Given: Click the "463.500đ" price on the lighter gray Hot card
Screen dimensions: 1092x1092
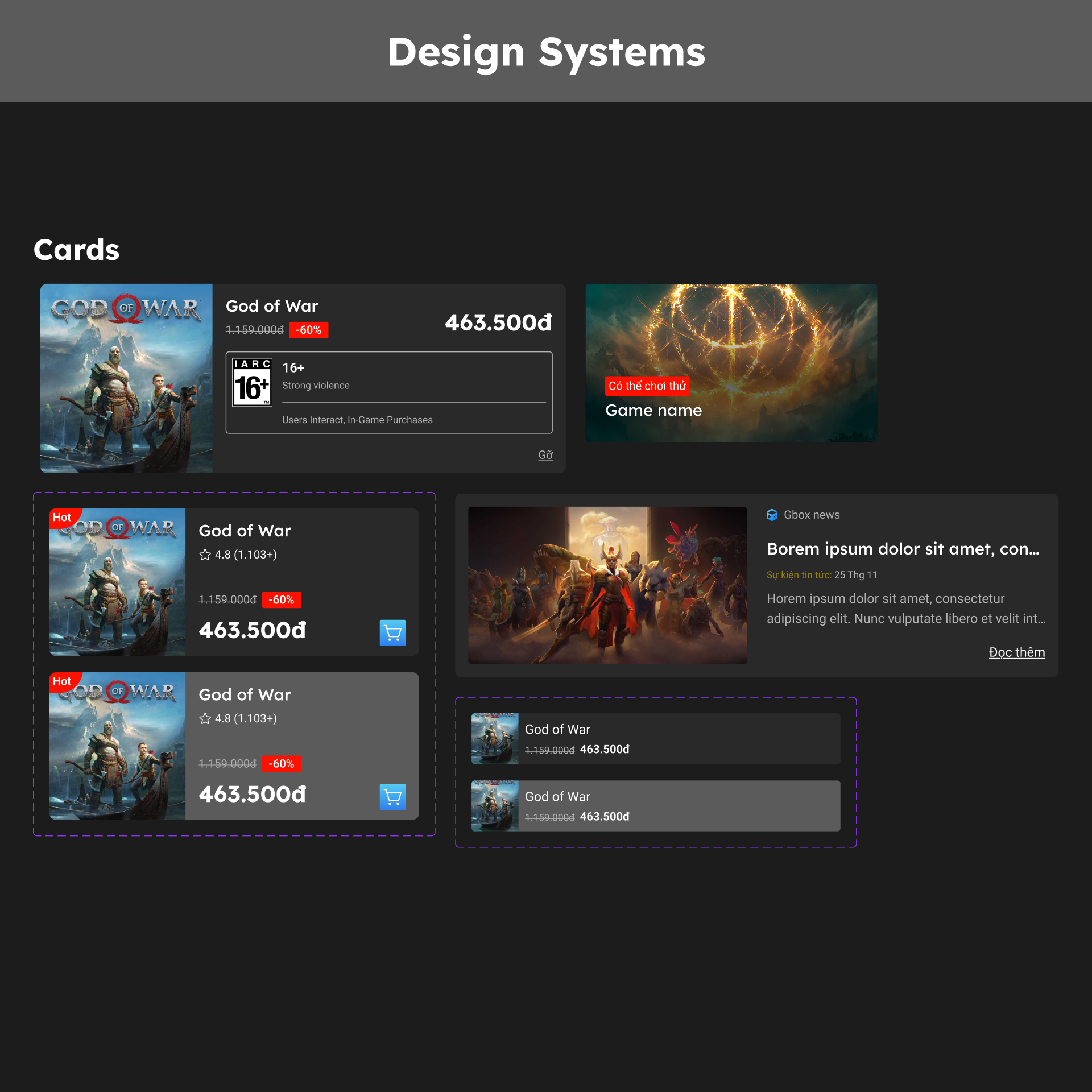Looking at the screenshot, I should click(x=253, y=794).
